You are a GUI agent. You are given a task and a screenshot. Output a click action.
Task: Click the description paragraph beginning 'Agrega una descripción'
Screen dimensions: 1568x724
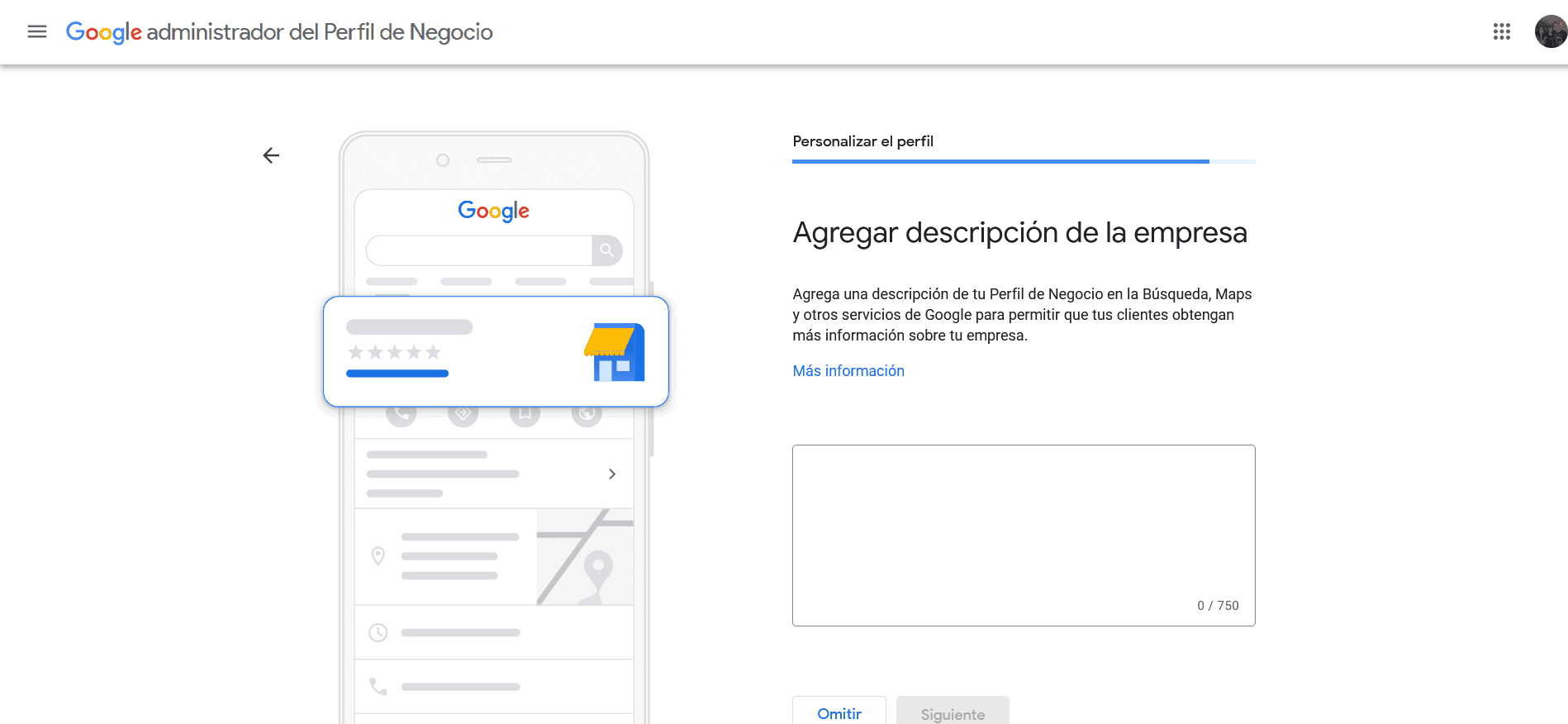pos(1022,315)
